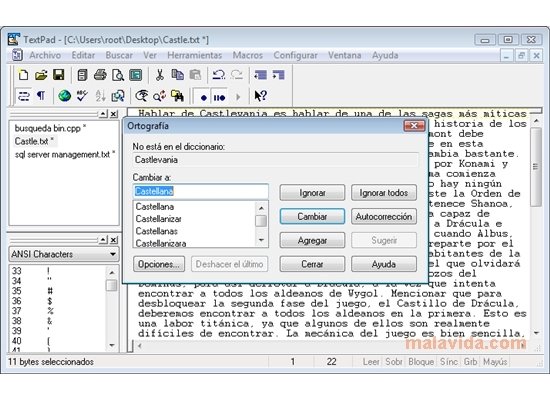Indent the block with the indent icon

[x=279, y=75]
